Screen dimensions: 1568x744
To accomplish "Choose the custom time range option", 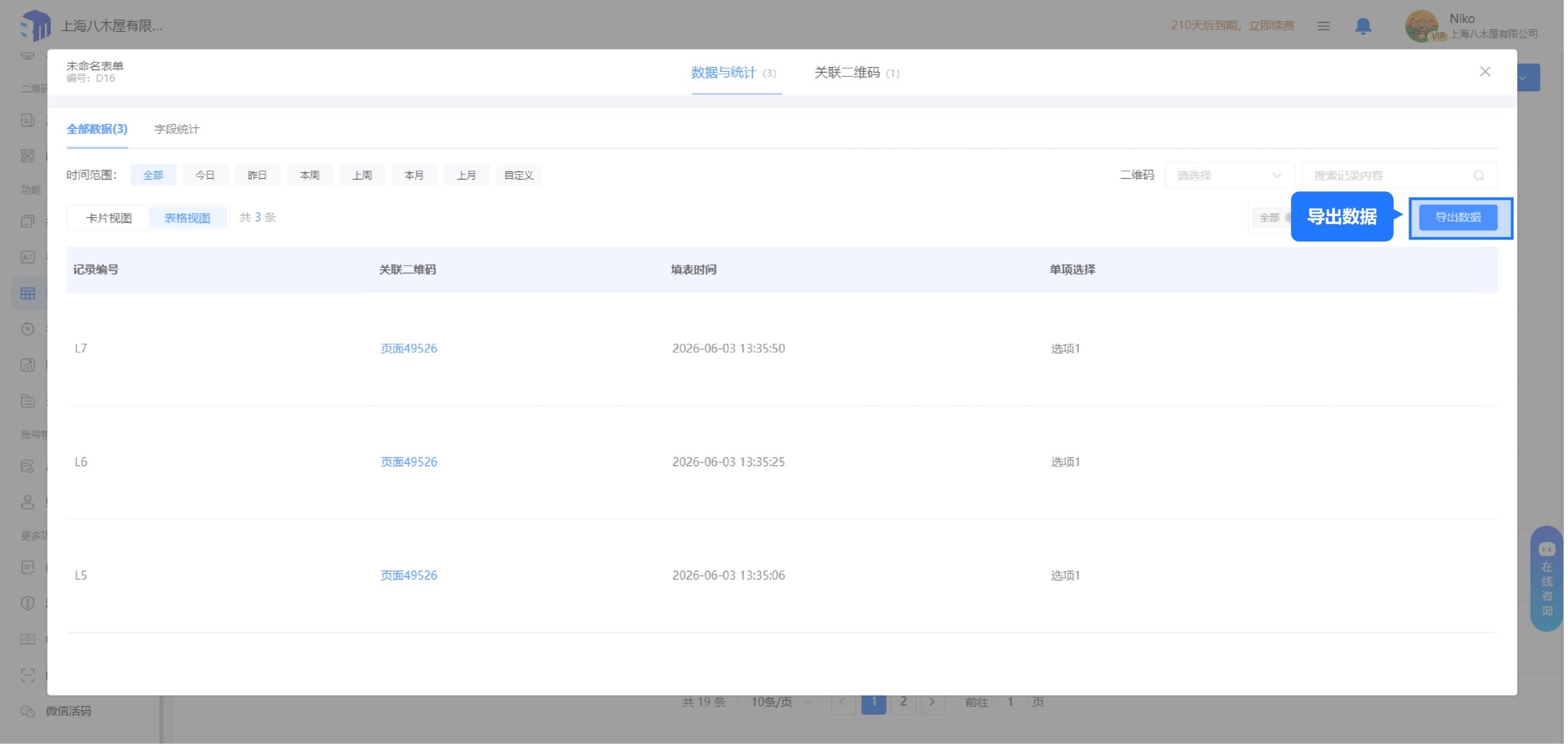I will pos(520,176).
